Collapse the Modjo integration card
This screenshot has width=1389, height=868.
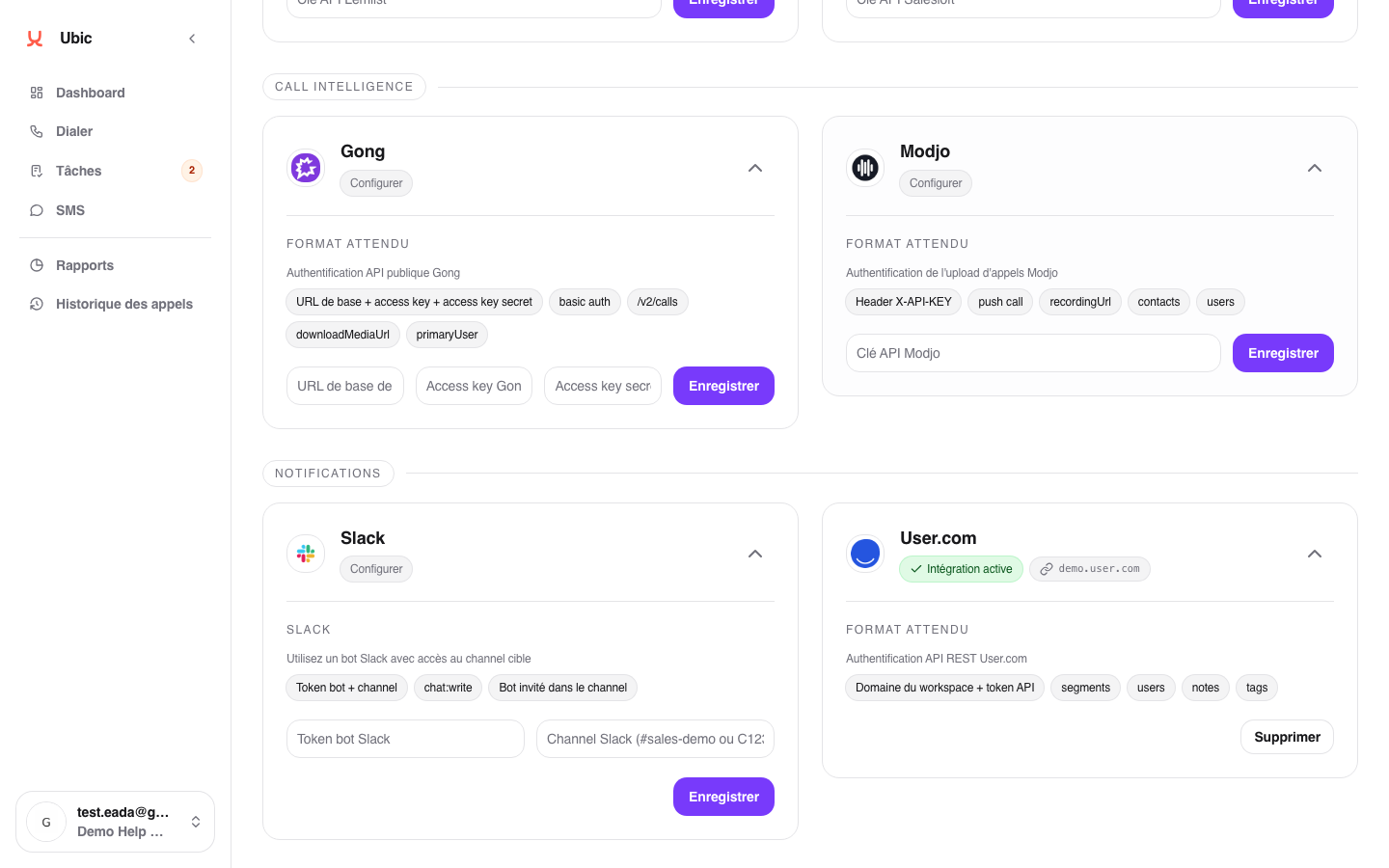(1315, 168)
